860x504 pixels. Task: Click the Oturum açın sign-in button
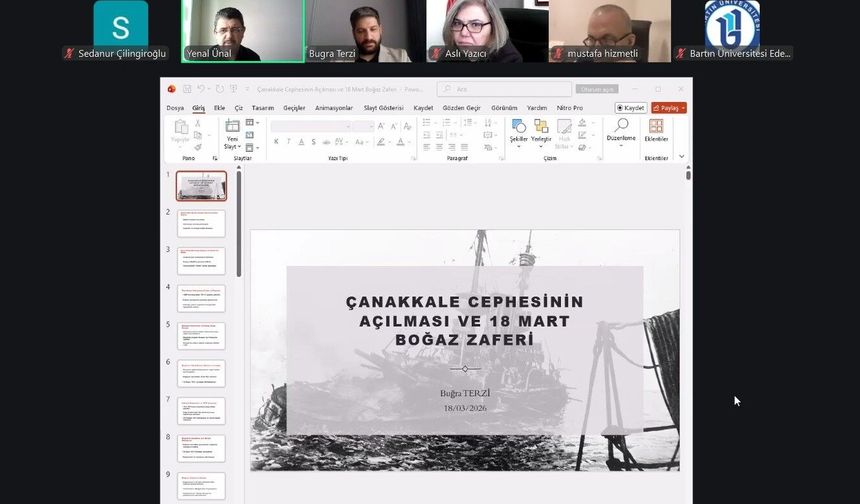coord(597,89)
